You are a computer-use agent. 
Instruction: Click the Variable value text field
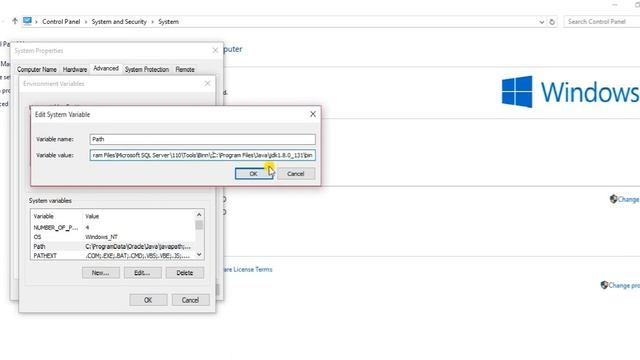[x=202, y=155]
